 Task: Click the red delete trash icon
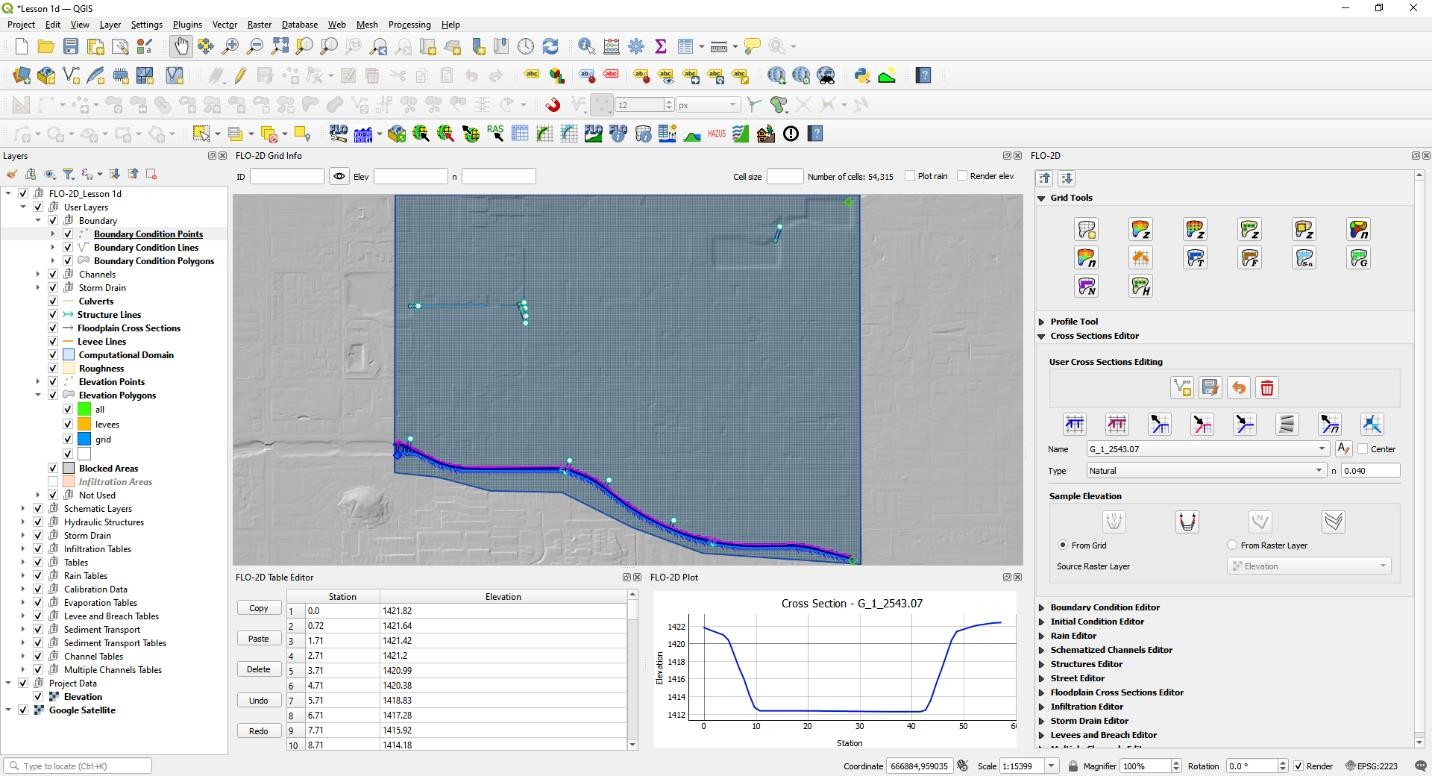click(1267, 388)
